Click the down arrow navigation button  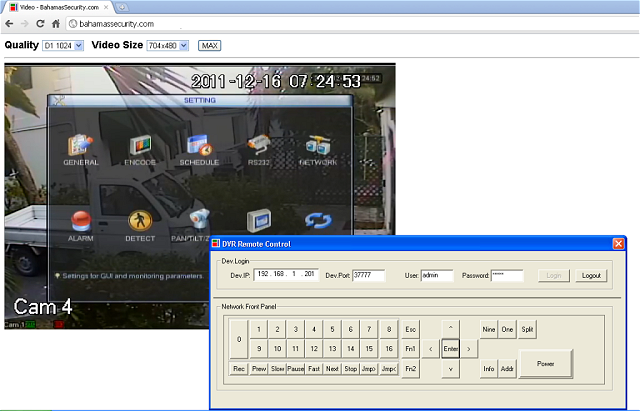[x=451, y=369]
